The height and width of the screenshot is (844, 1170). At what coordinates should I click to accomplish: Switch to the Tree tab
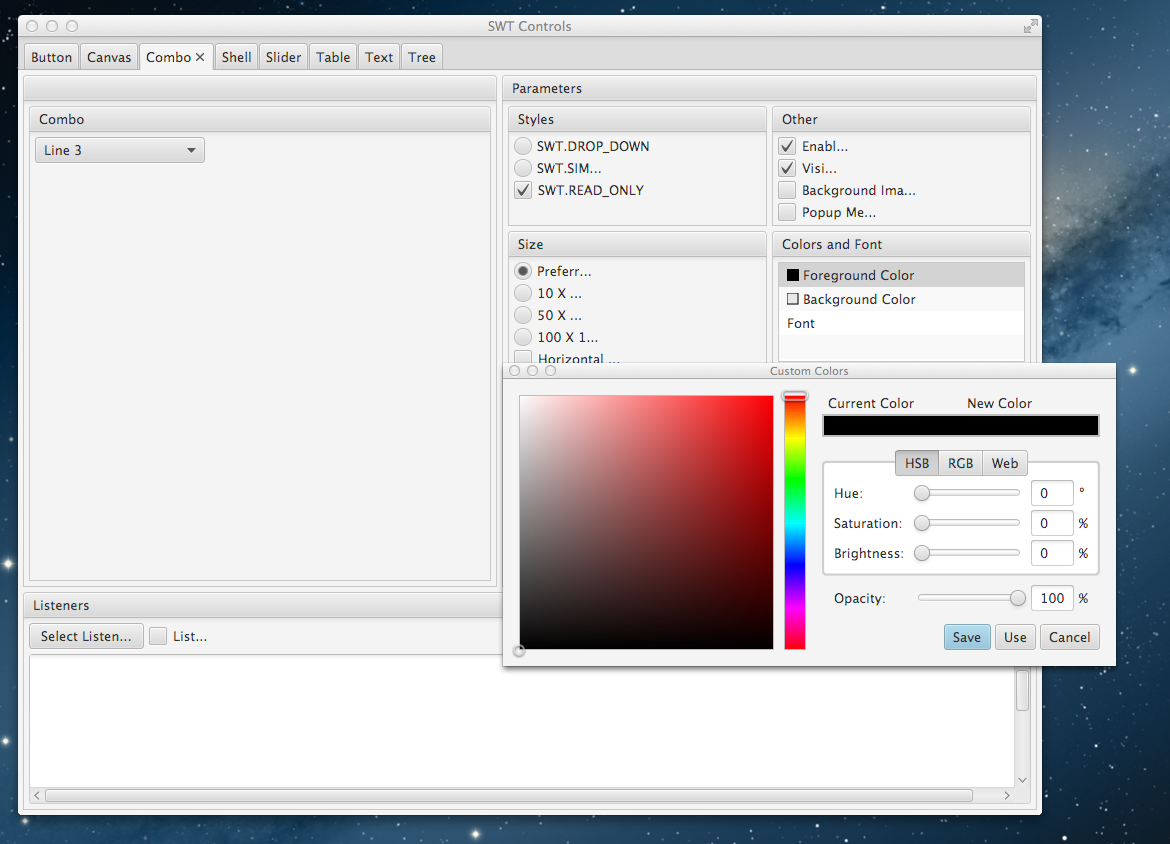coord(422,57)
